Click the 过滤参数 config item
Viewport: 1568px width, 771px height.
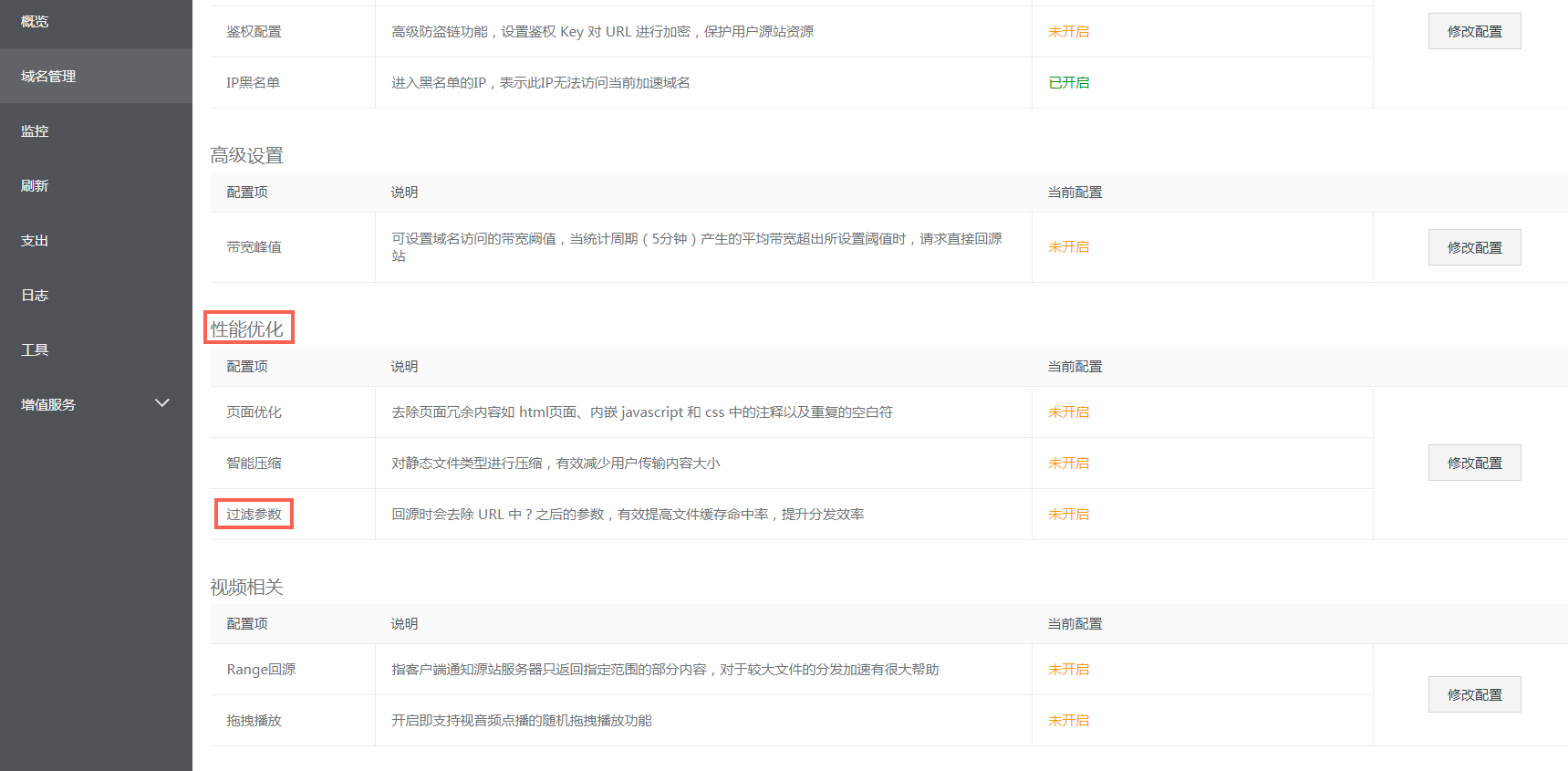click(254, 514)
